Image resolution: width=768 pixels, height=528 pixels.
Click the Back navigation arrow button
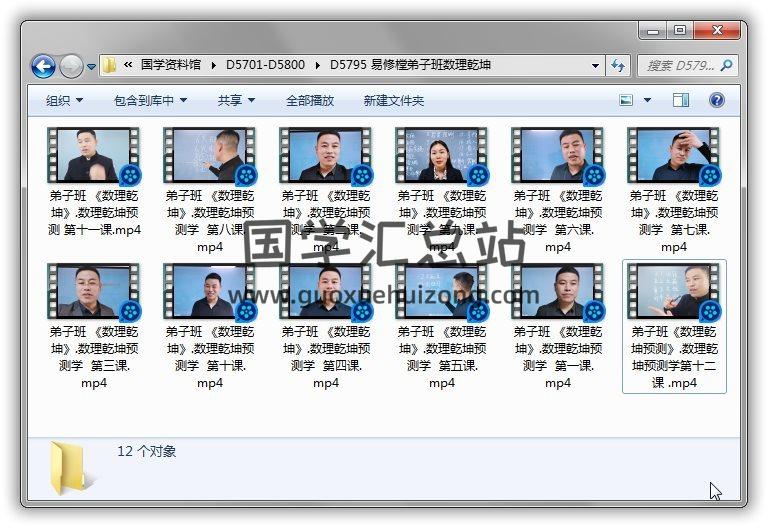[x=43, y=67]
